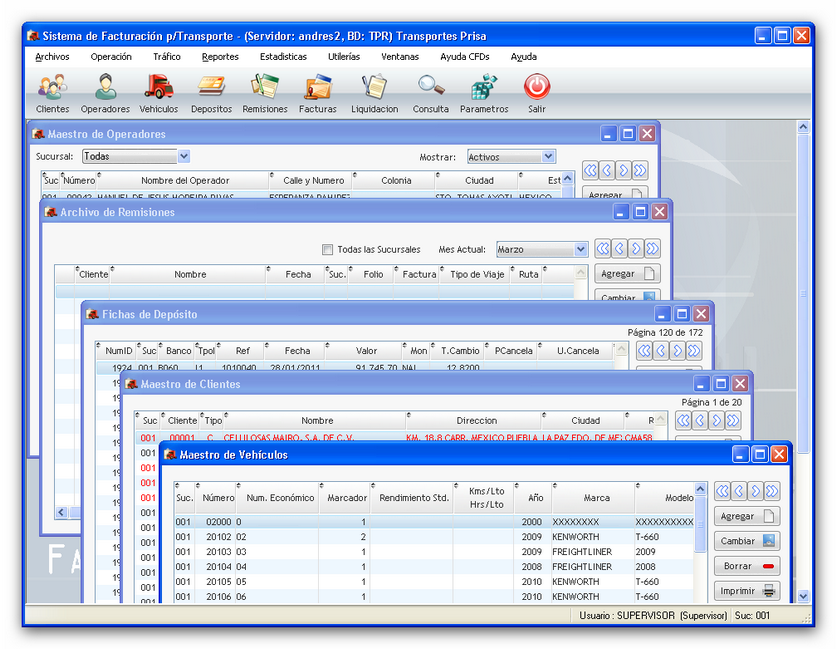Sort vehicles by Marca column header
Viewport: 837px width, 649px height.
coord(594,497)
